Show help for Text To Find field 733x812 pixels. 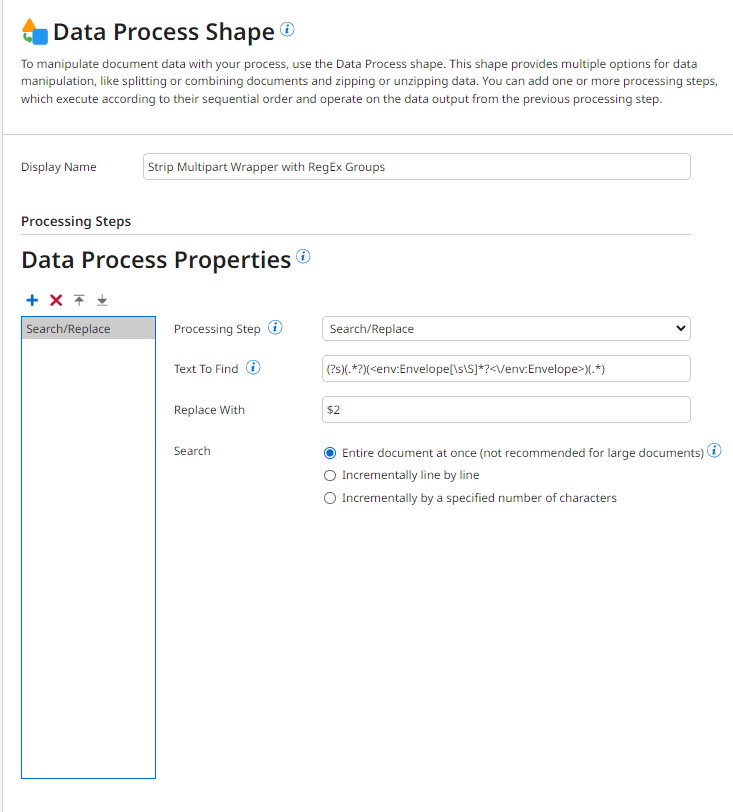tap(253, 368)
